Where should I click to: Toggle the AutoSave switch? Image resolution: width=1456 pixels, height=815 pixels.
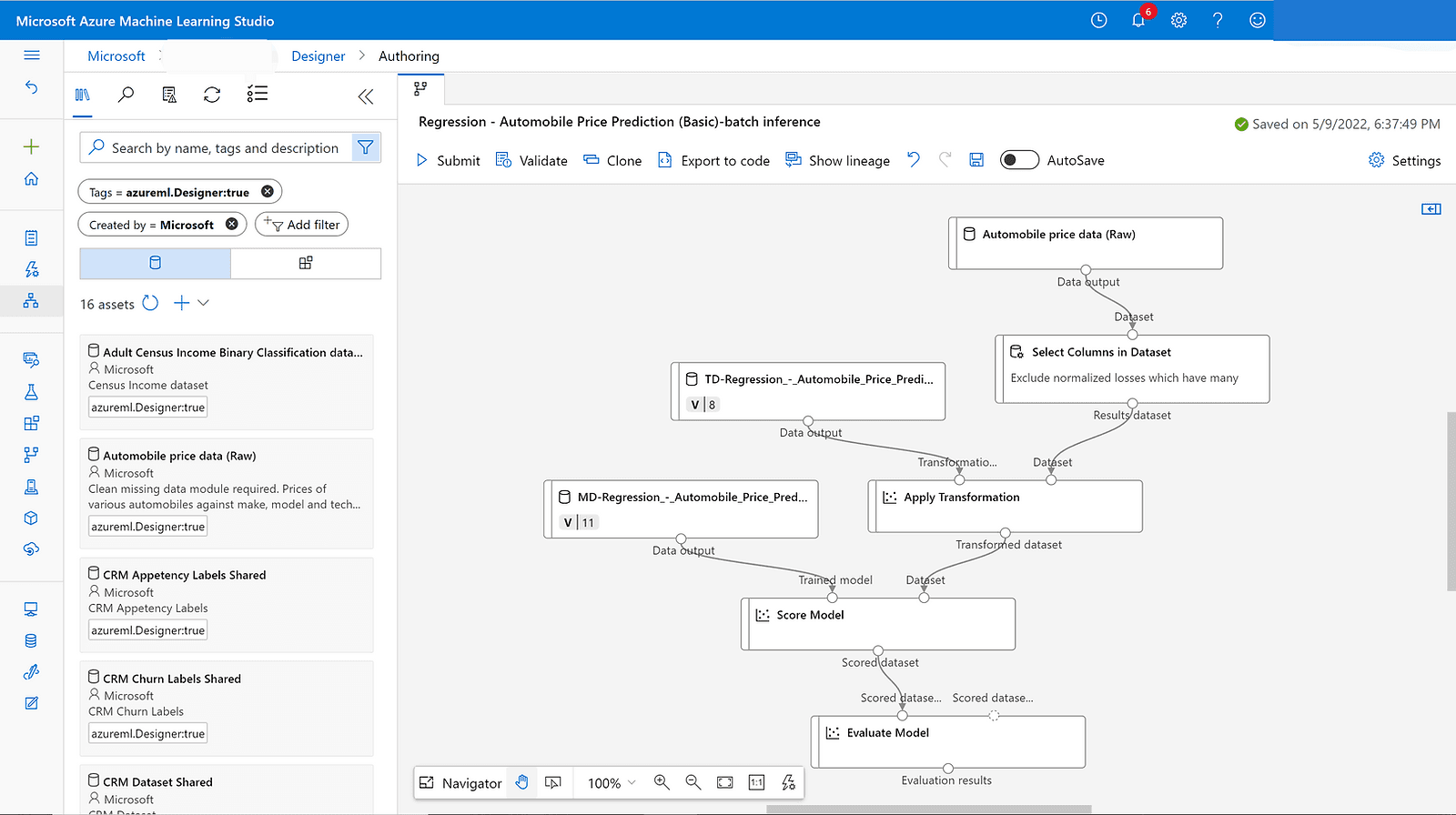pos(1019,160)
